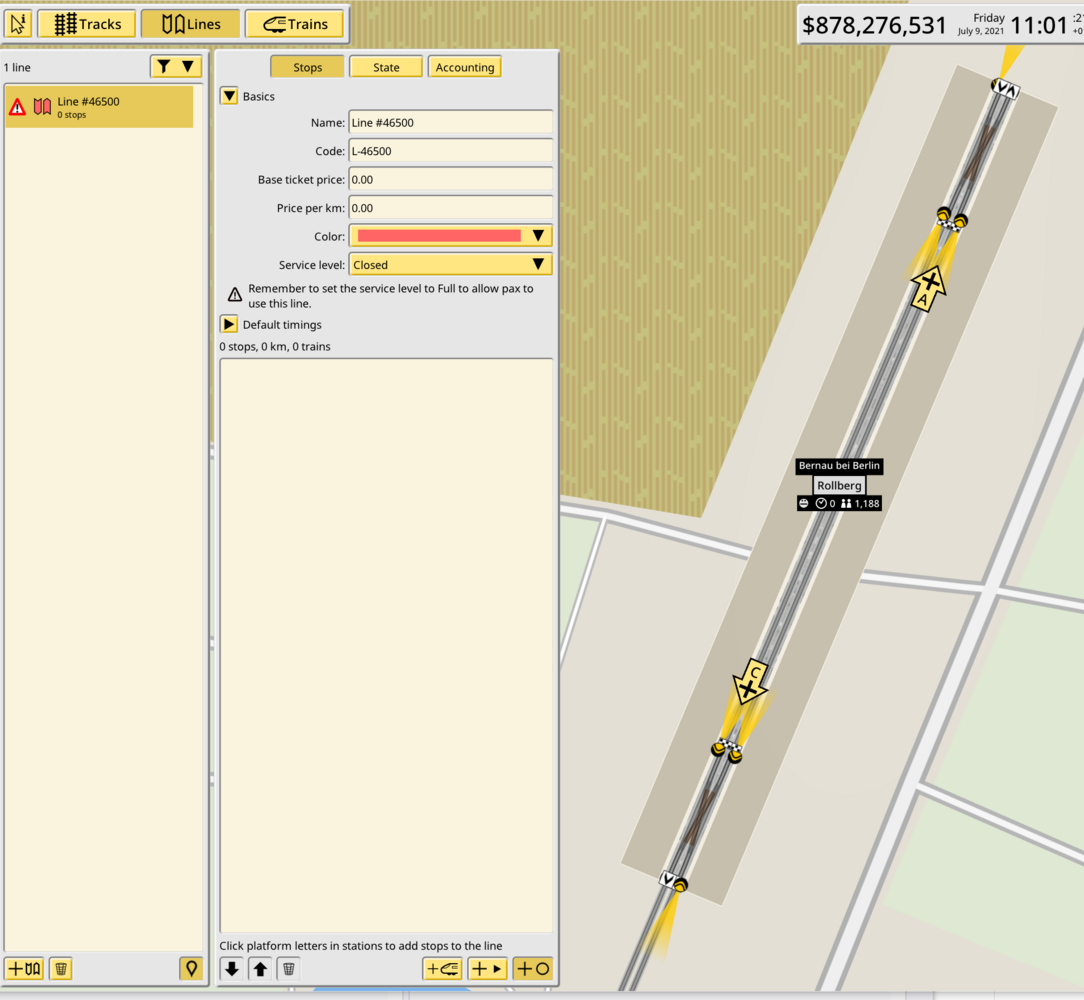This screenshot has width=1084, height=1000.
Task: Activate the location pin icon
Action: 191,968
